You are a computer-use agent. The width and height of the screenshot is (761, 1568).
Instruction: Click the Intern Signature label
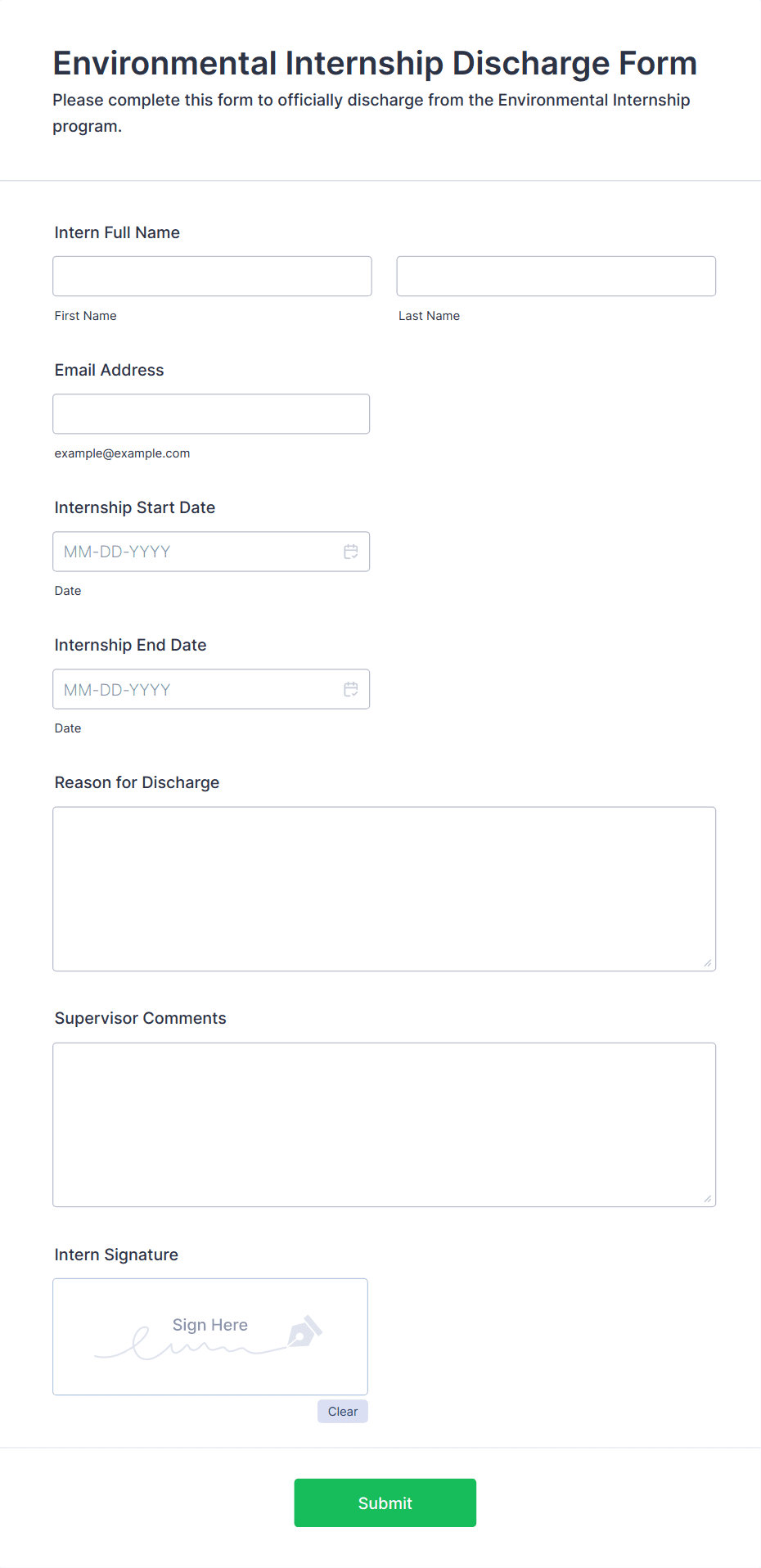(116, 1255)
